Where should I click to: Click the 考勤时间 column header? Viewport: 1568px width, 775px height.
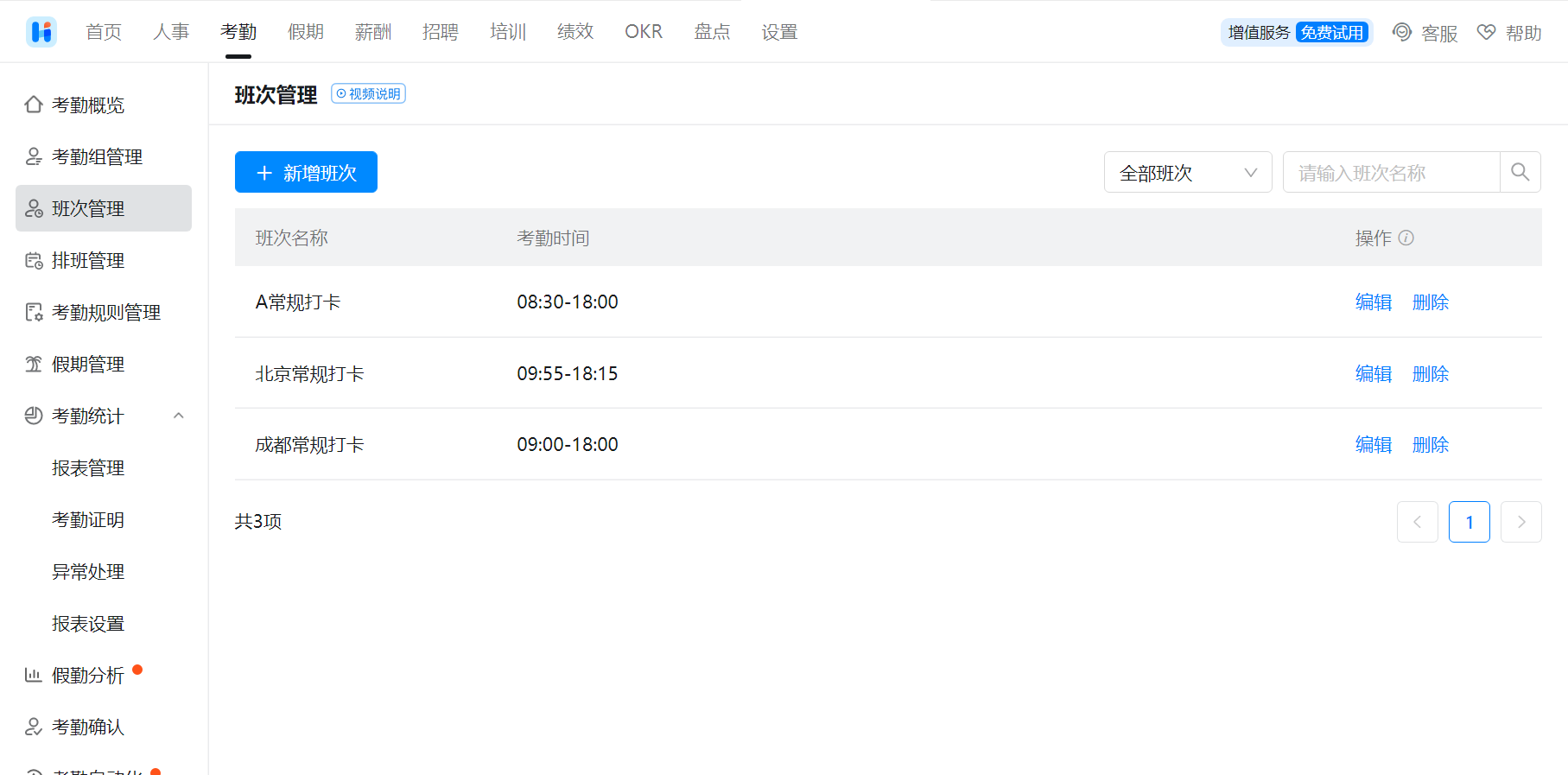[553, 238]
